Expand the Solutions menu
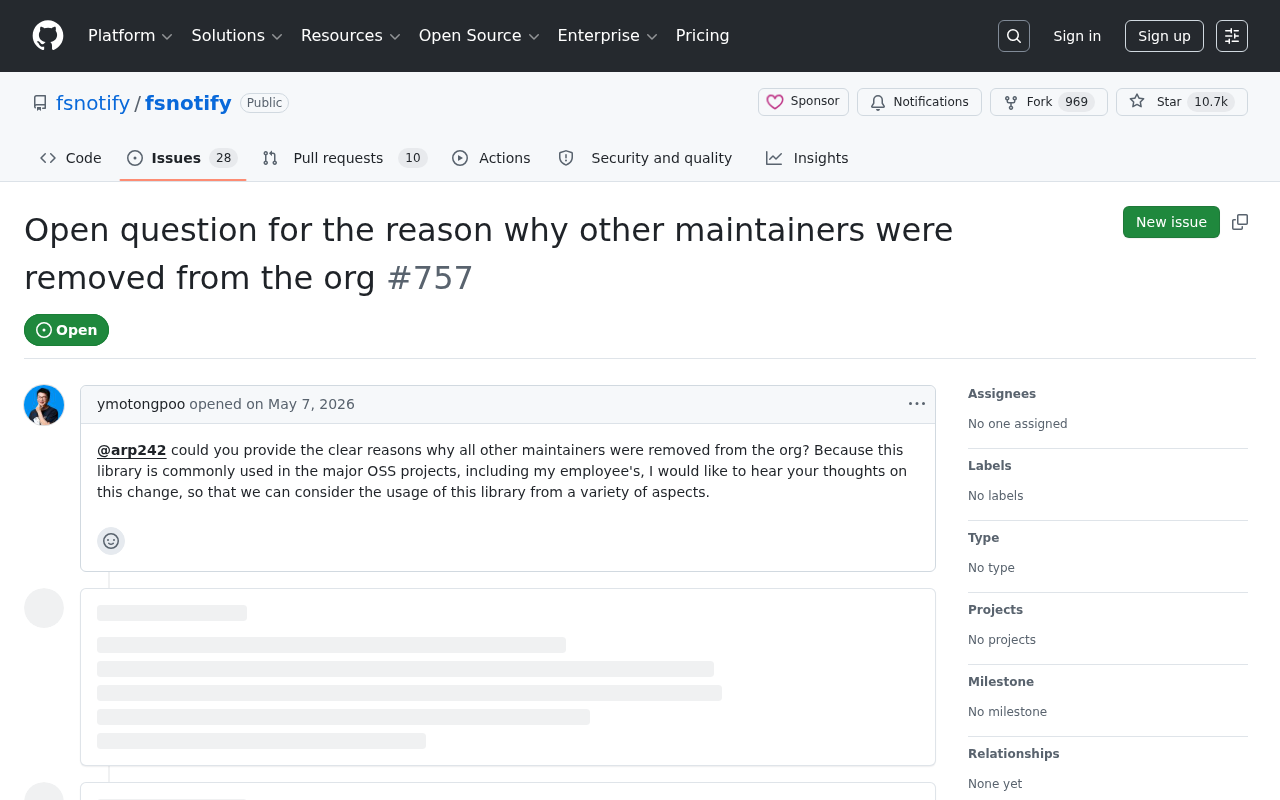Image resolution: width=1280 pixels, height=800 pixels. (x=238, y=36)
